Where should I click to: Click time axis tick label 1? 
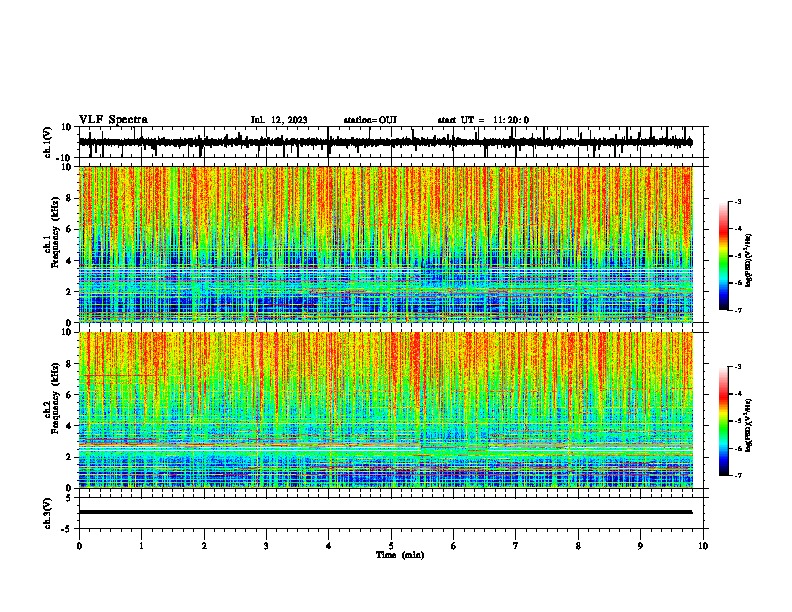(141, 546)
